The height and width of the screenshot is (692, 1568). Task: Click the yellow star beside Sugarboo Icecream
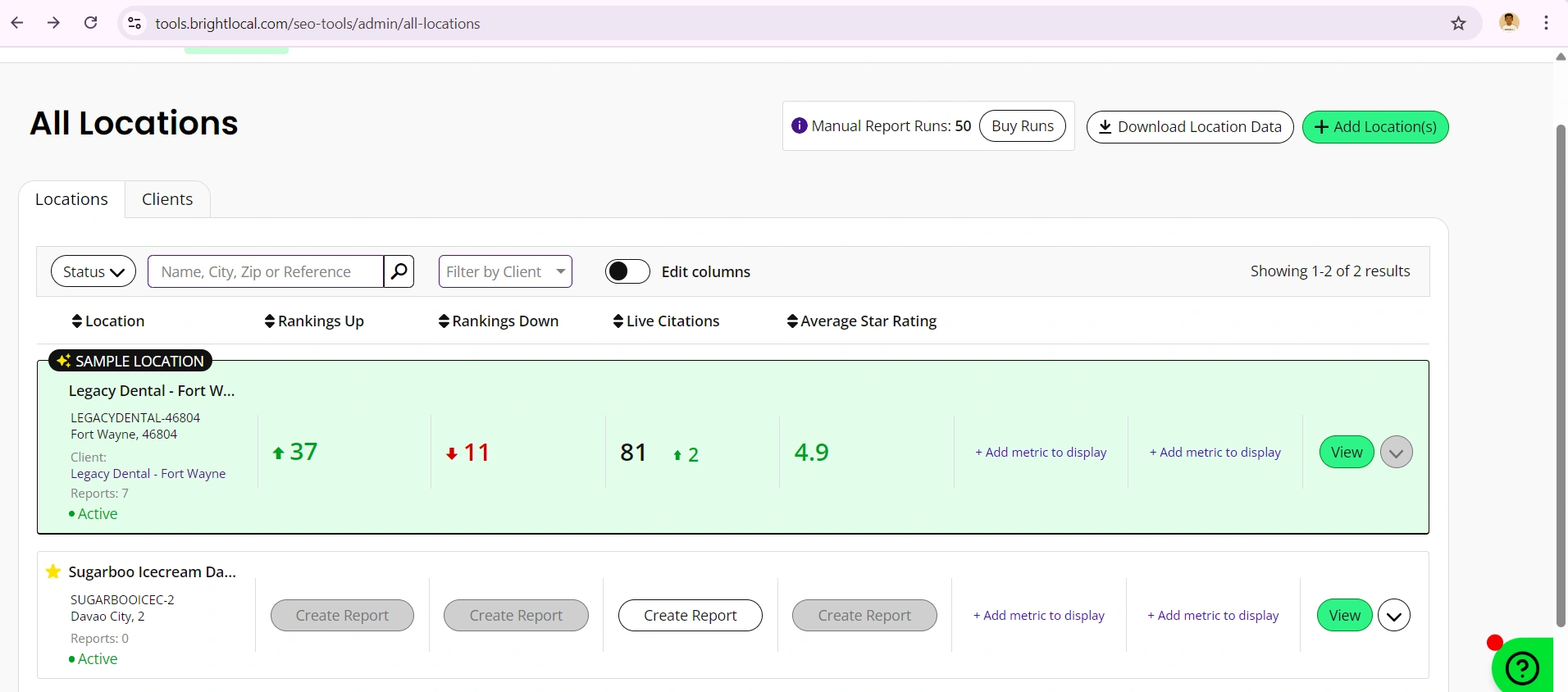pyautogui.click(x=53, y=571)
